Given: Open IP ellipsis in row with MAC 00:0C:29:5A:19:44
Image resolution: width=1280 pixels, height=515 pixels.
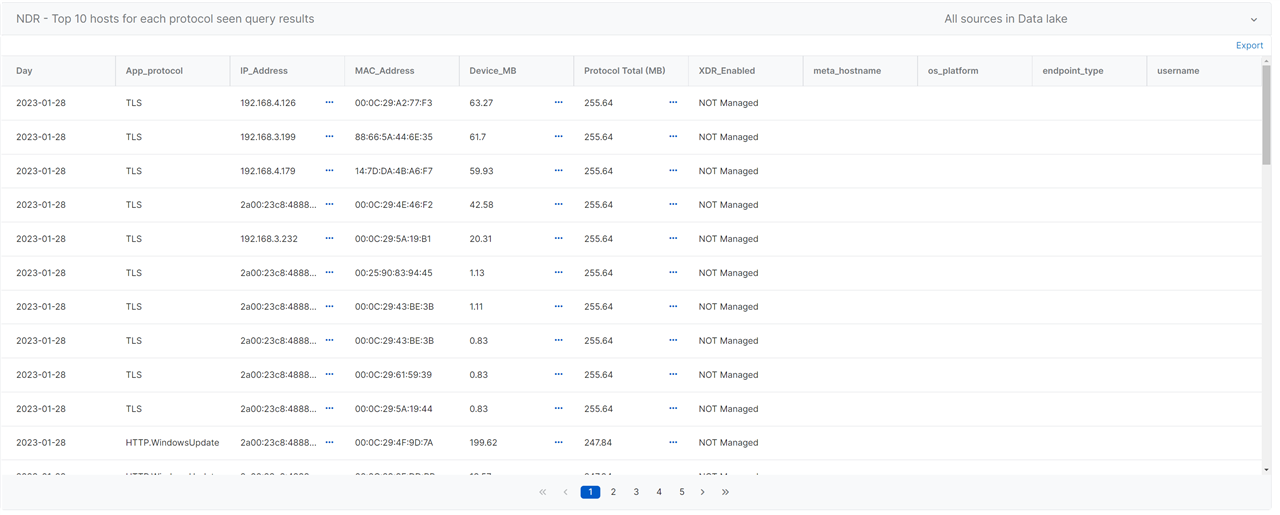Looking at the screenshot, I should pyautogui.click(x=329, y=409).
